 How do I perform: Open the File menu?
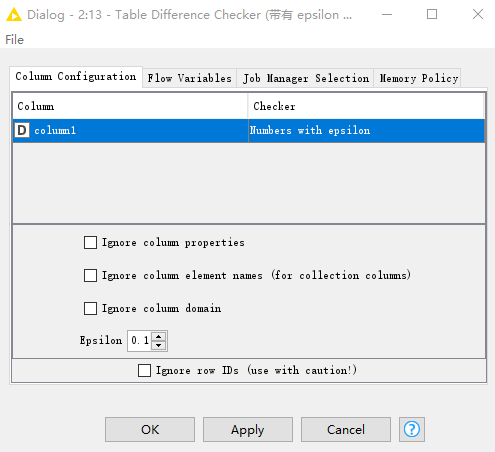[15, 40]
